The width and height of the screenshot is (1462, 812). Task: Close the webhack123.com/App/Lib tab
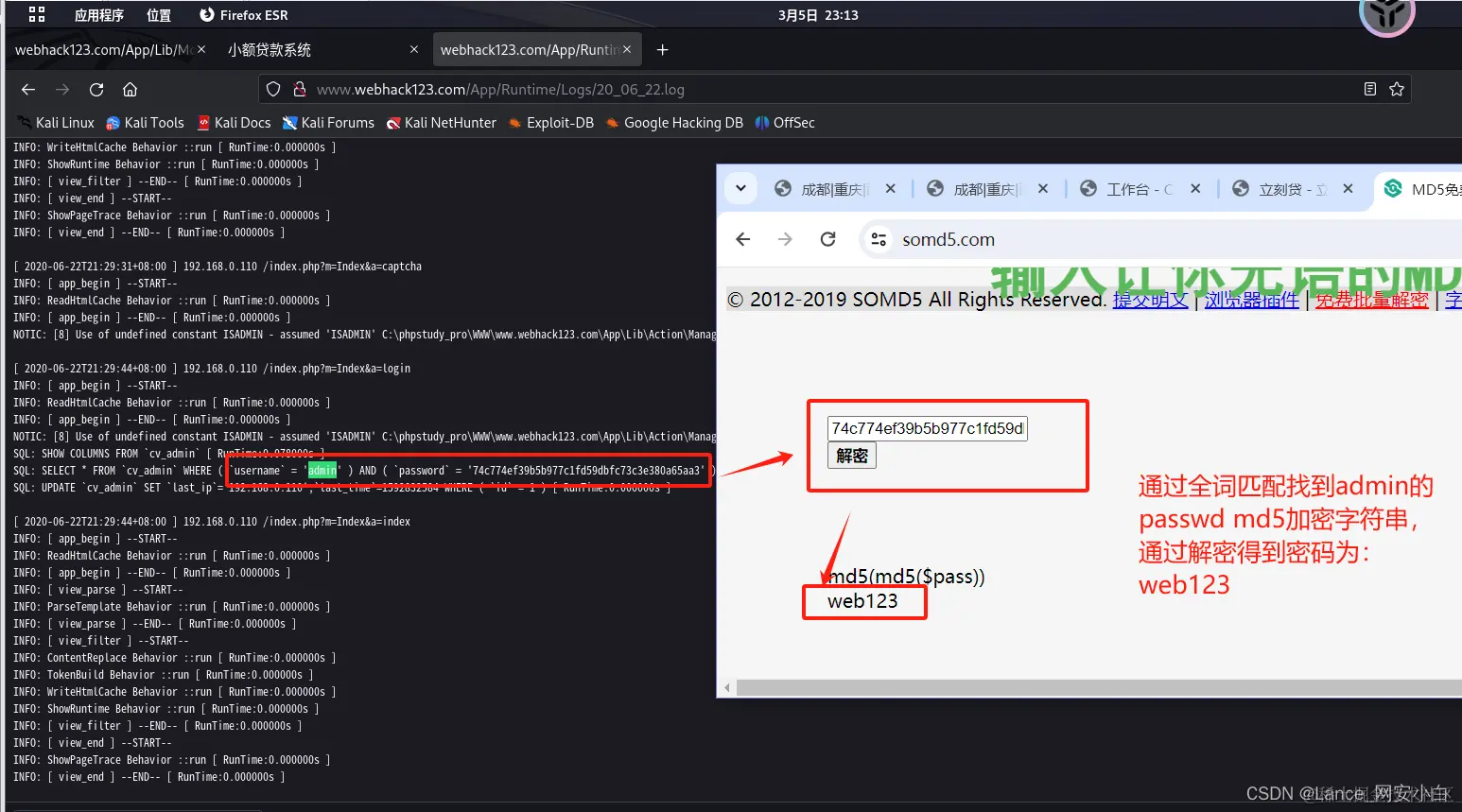(x=200, y=49)
